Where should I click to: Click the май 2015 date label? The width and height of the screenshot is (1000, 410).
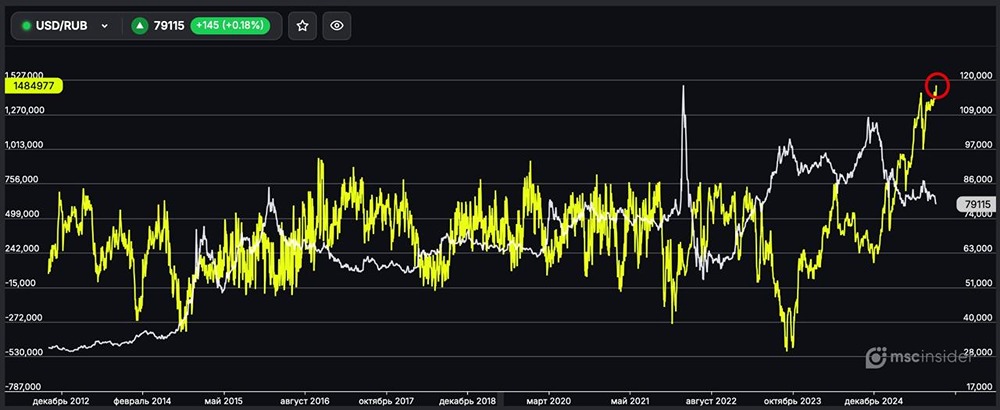[223, 401]
